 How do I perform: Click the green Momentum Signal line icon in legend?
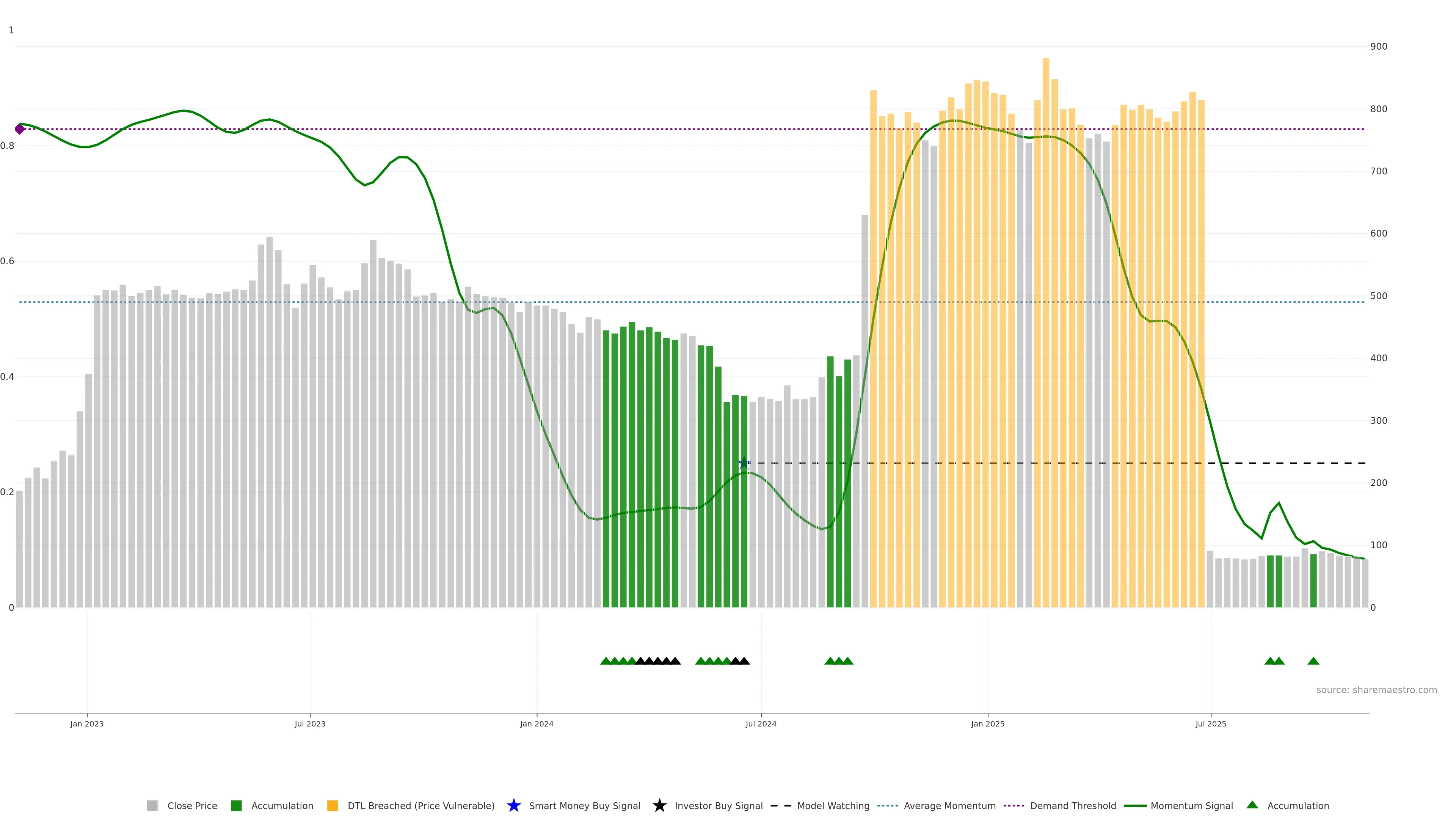1135,805
